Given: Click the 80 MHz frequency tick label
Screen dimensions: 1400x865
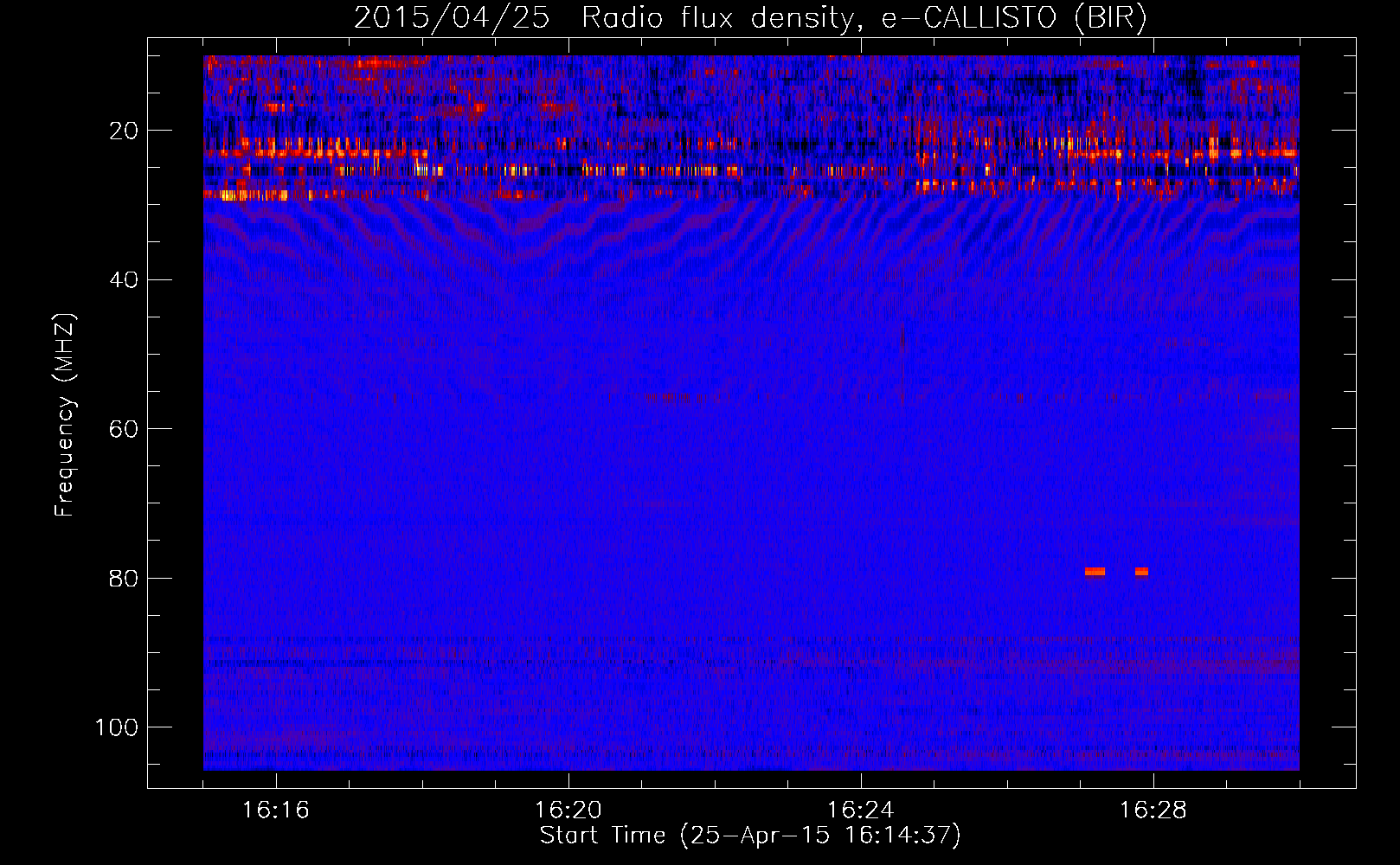Looking at the screenshot, I should point(124,579).
